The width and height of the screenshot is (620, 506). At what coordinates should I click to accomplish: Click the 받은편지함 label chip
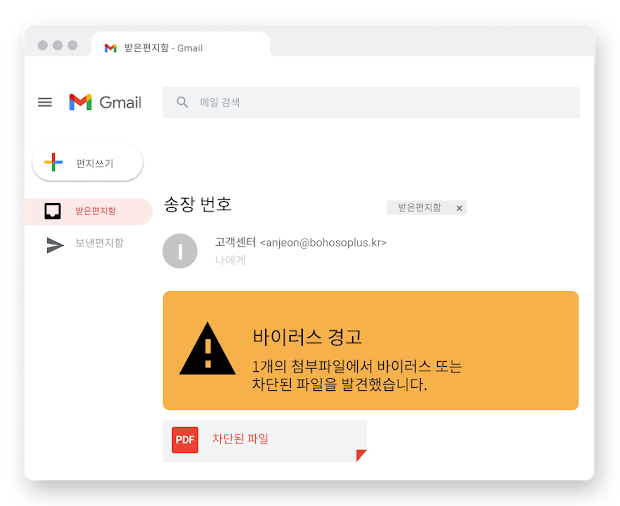pos(426,208)
